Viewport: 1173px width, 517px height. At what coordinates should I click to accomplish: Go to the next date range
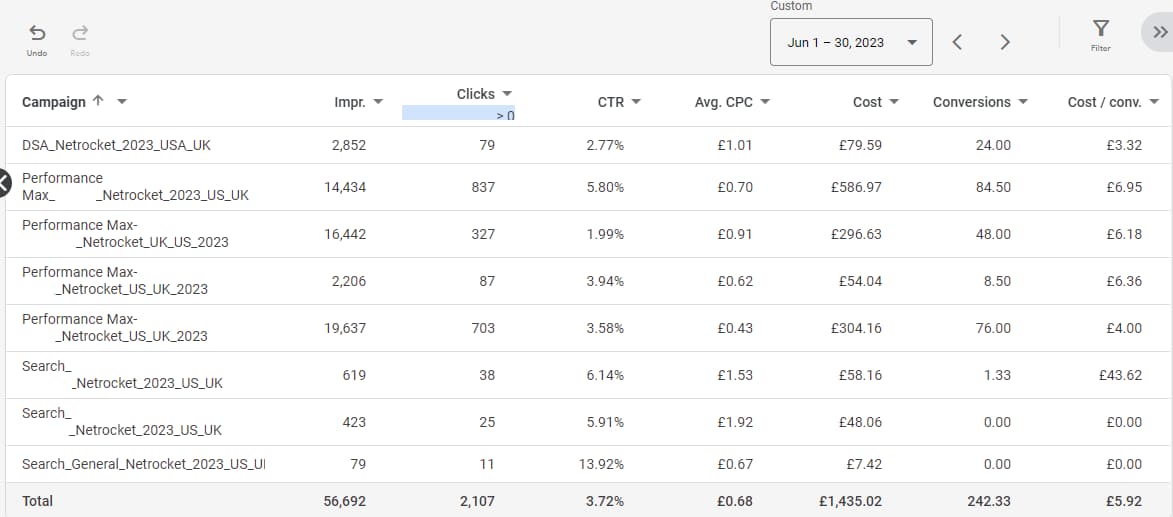[x=1005, y=42]
